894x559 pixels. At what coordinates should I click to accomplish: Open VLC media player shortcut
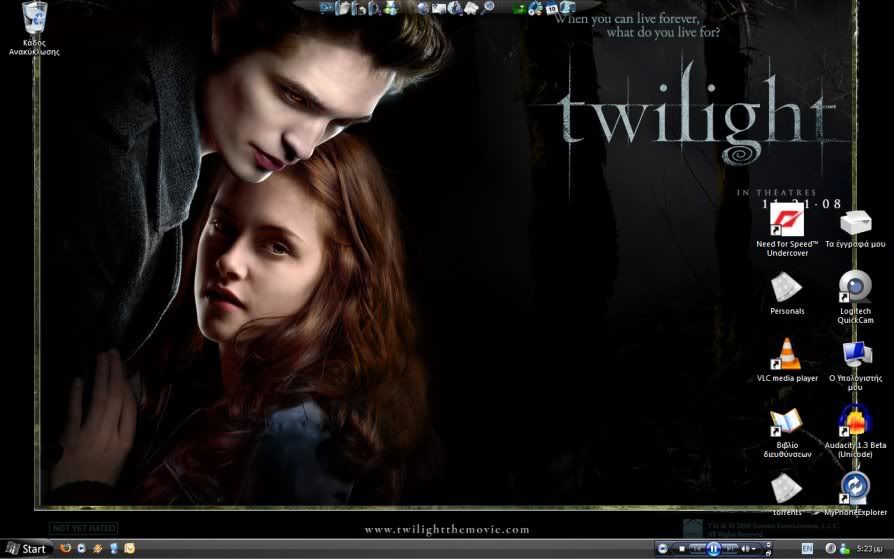[786, 355]
